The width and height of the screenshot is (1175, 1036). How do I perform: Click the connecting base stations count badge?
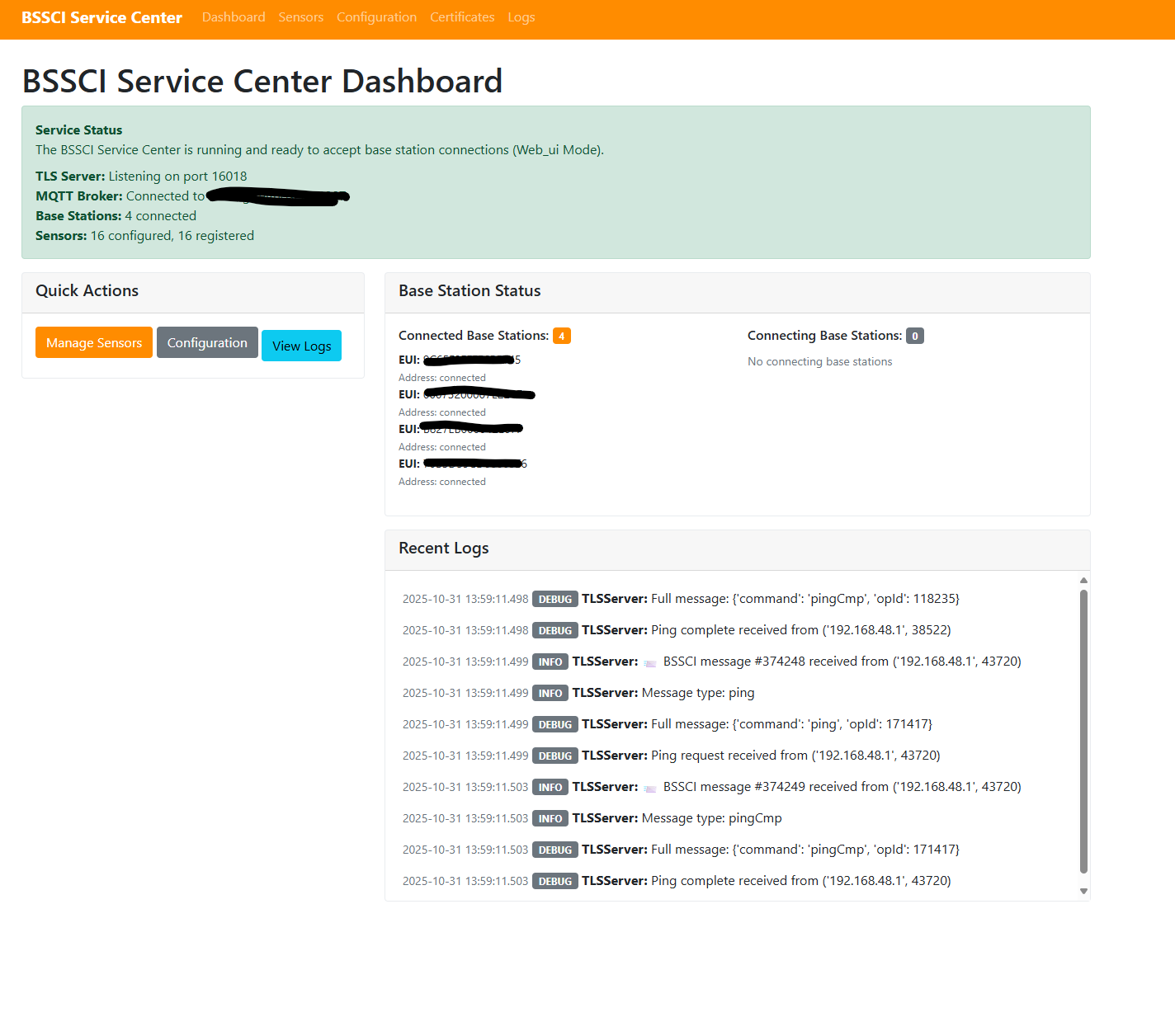click(x=915, y=336)
